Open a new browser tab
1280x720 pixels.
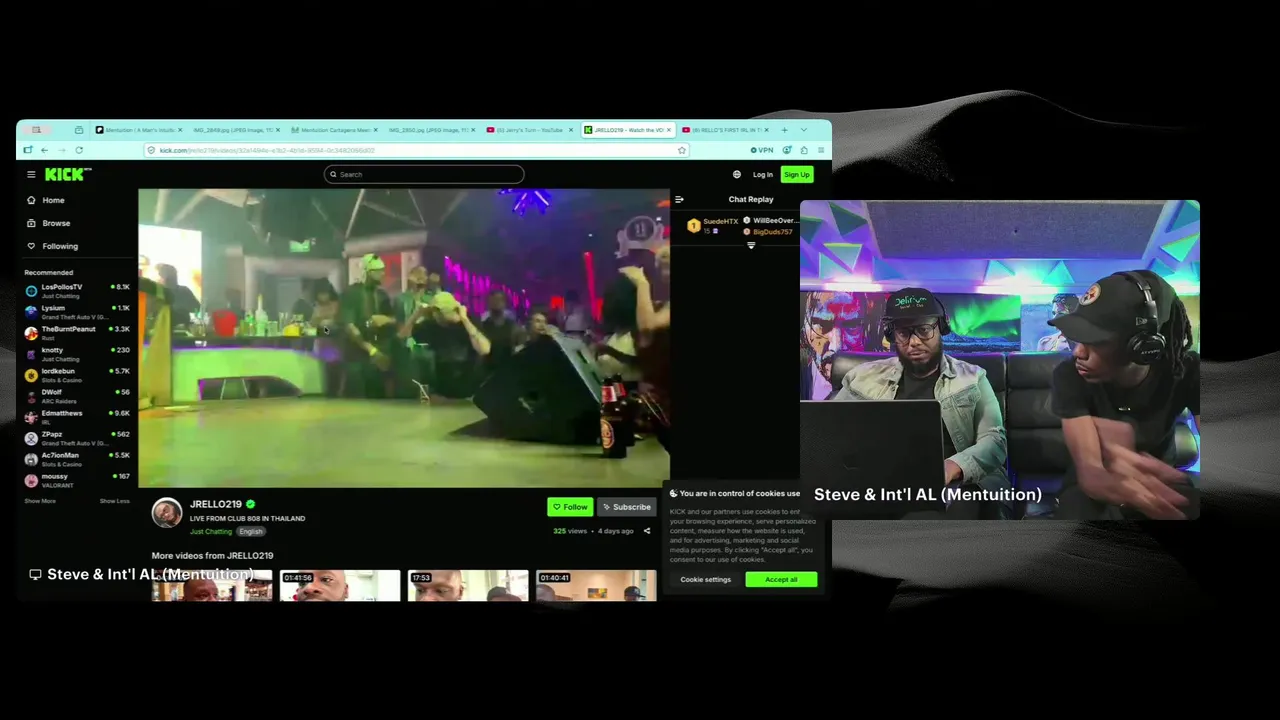(784, 130)
